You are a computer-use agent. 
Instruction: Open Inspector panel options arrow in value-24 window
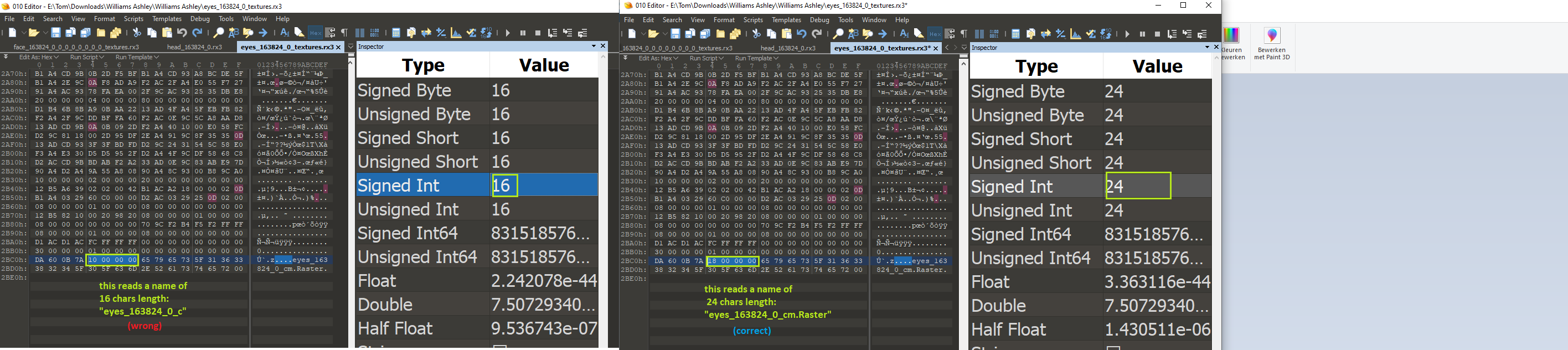[x=1207, y=48]
